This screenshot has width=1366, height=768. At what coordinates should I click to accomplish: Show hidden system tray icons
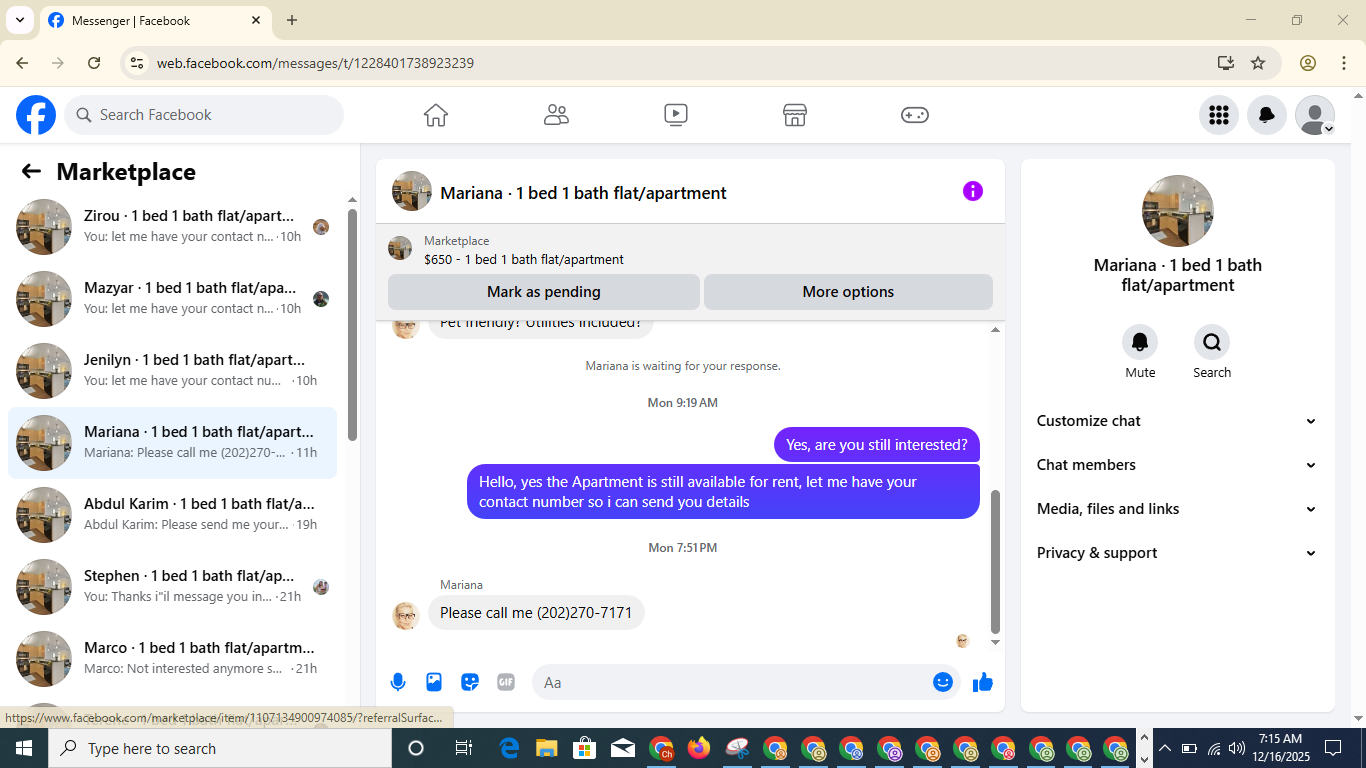click(1164, 748)
